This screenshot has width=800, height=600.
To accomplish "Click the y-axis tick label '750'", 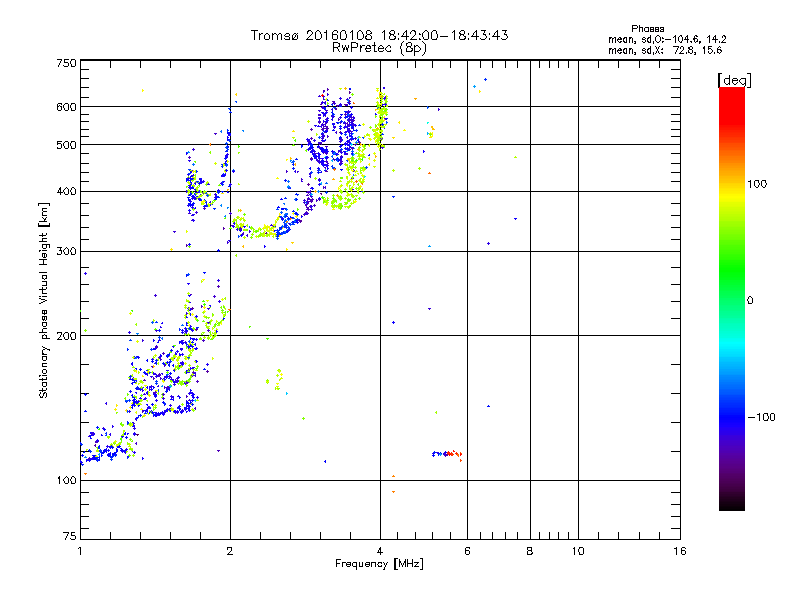I will (x=66, y=63).
